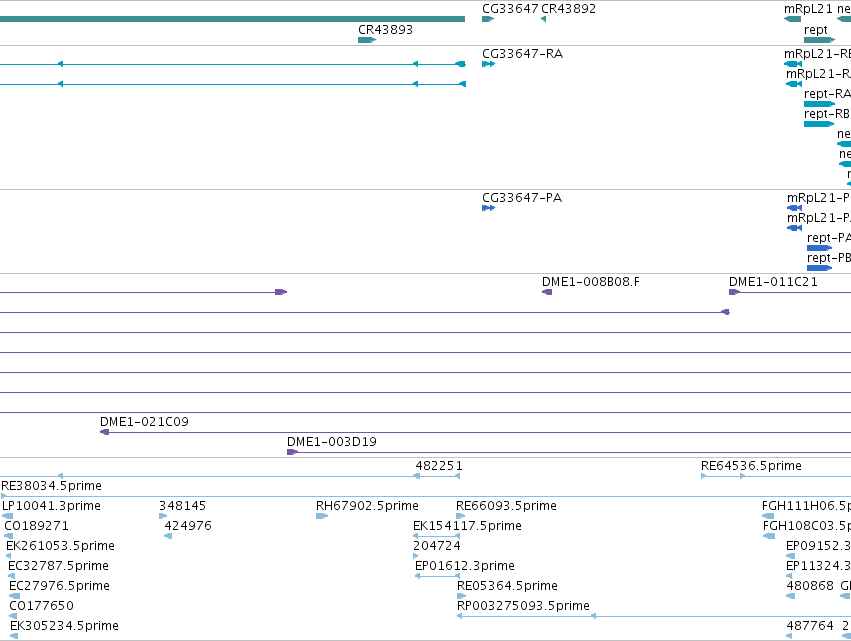Click the rept gene label

pyautogui.click(x=816, y=30)
